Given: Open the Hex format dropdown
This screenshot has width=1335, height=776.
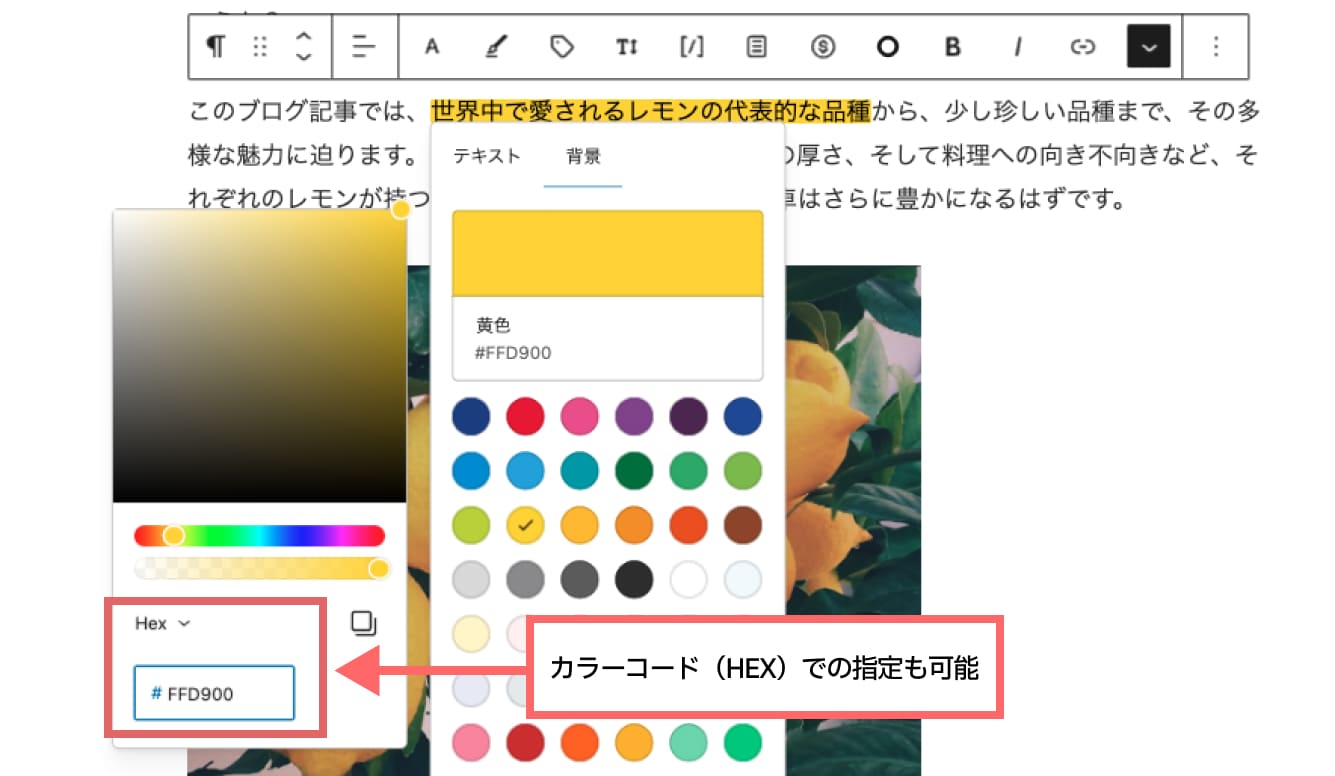Looking at the screenshot, I should pyautogui.click(x=162, y=622).
